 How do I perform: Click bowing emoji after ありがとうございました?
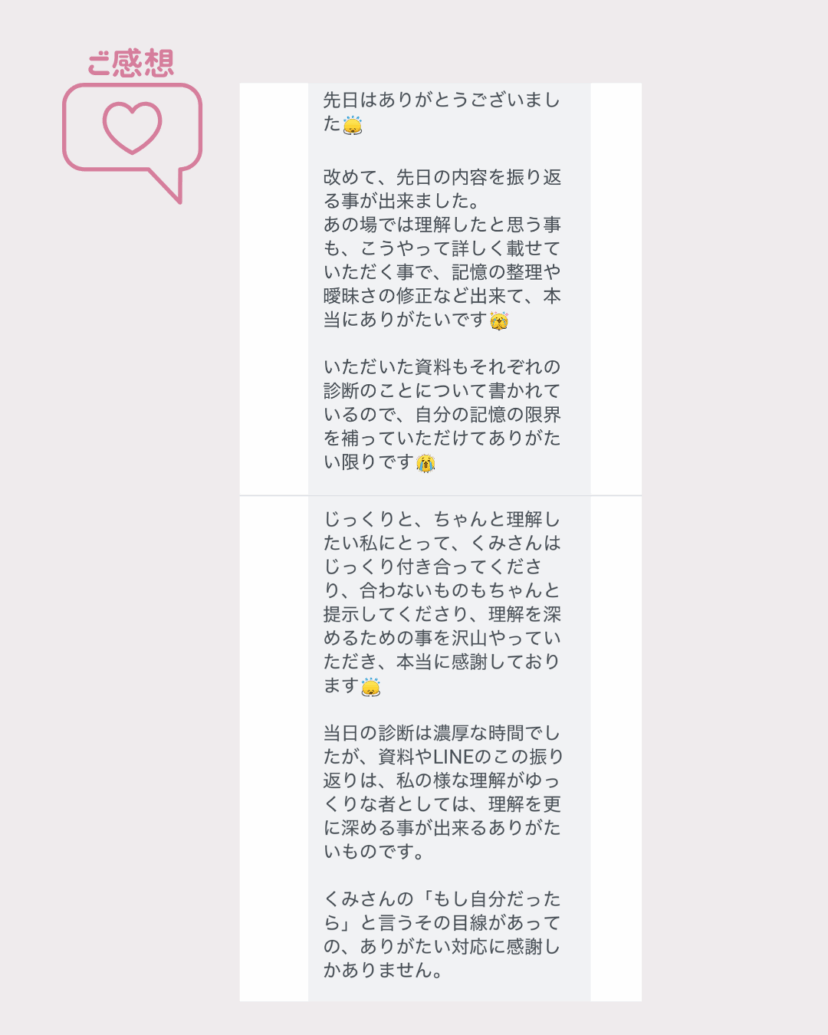353,125
